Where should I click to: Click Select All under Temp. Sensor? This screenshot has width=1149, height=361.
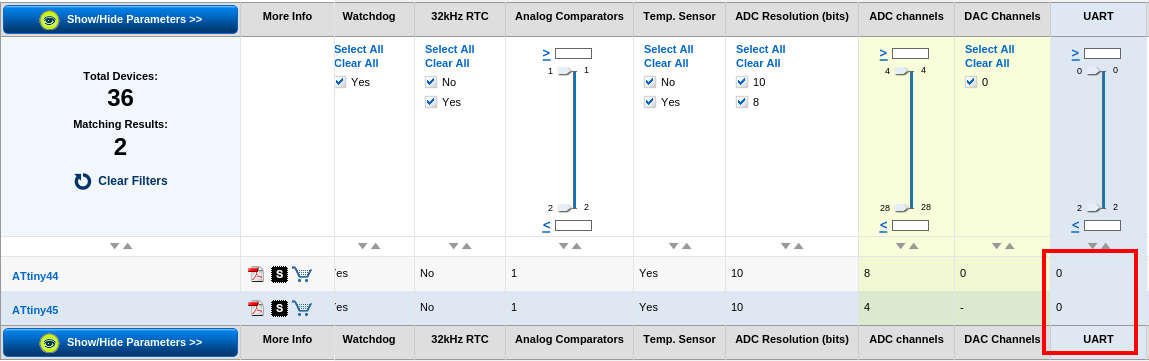coord(669,49)
